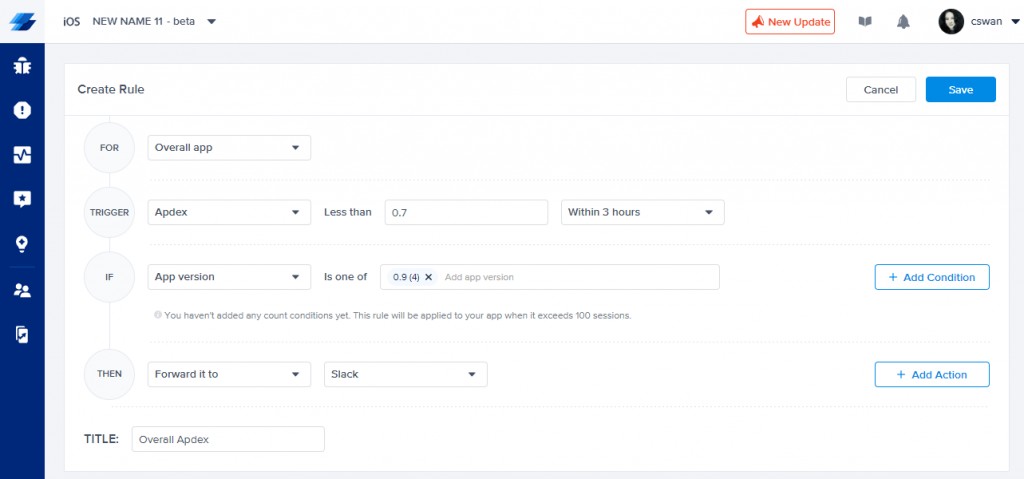Screen dimensions: 1024x479
Task: Click the Cancel button
Action: [x=881, y=90]
